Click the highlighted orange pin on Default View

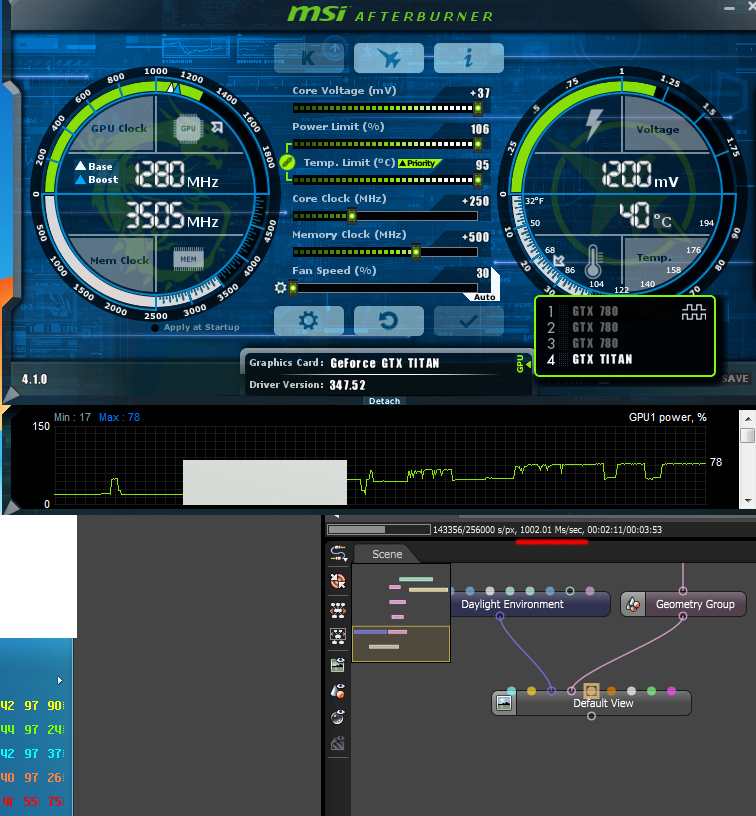pyautogui.click(x=591, y=691)
